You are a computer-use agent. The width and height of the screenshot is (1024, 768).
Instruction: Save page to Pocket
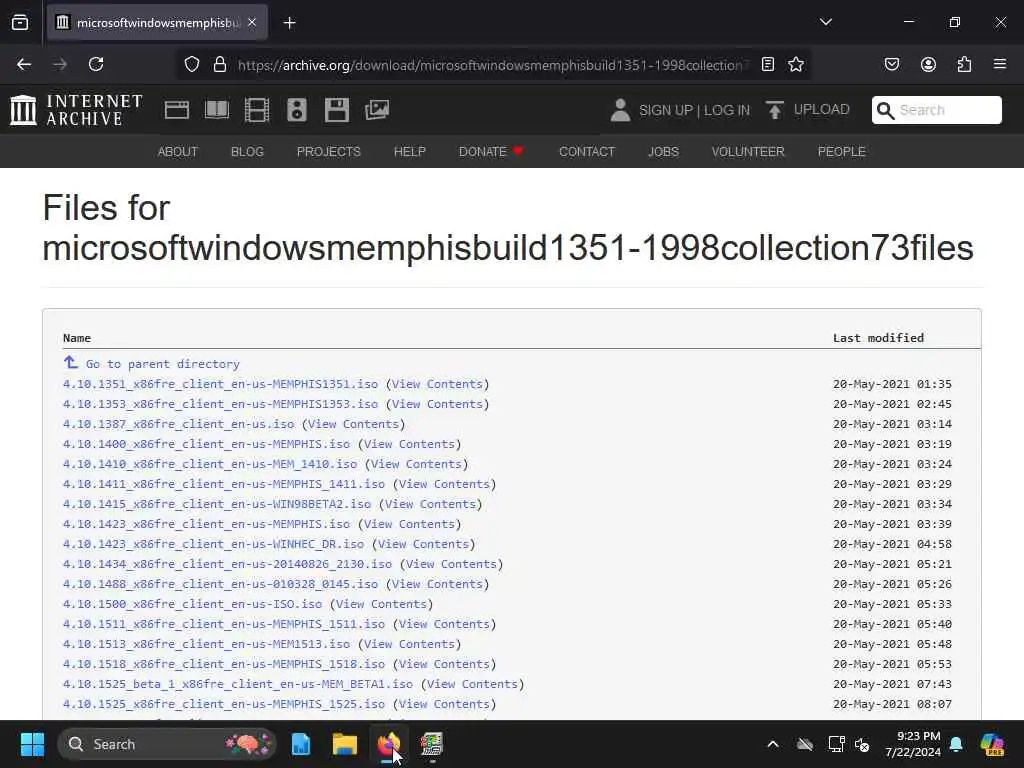point(892,64)
